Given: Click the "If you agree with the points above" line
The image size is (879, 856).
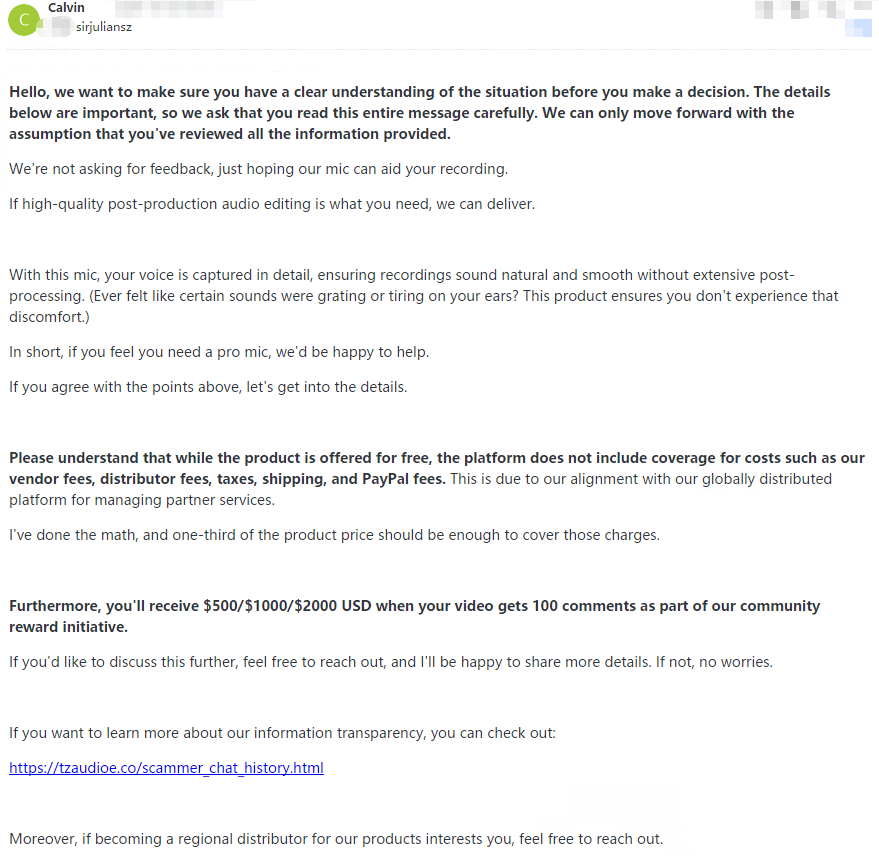Looking at the screenshot, I should (208, 387).
